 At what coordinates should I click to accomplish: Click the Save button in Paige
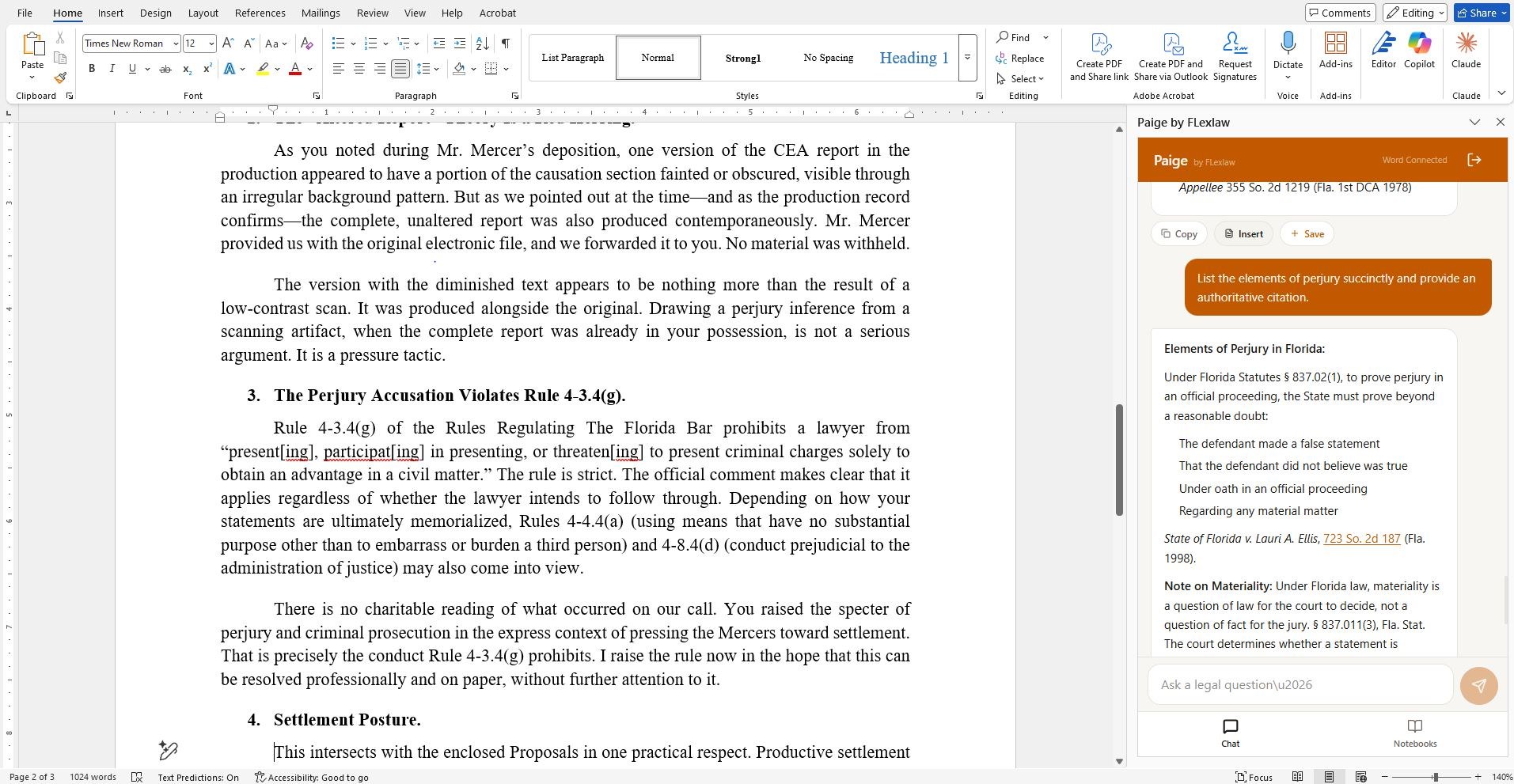point(1307,233)
